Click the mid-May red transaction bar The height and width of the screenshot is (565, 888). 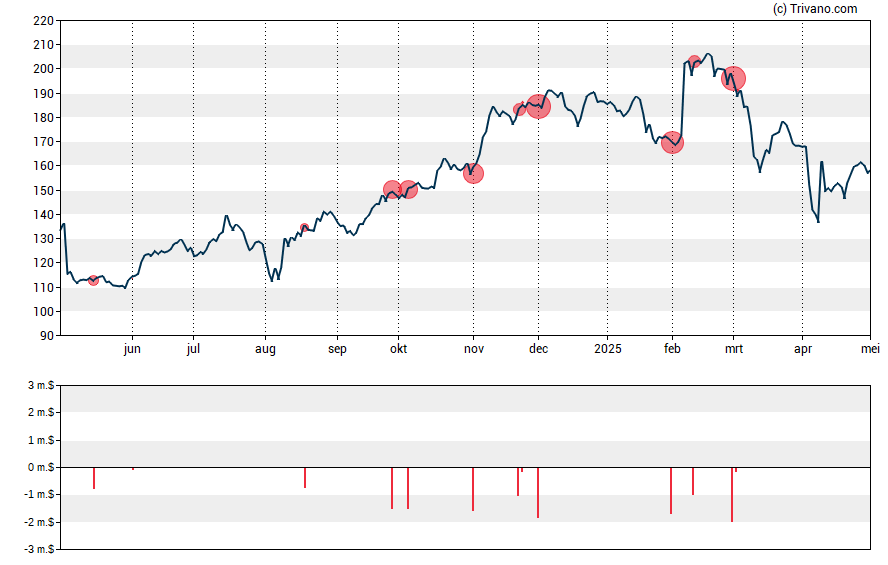[94, 478]
